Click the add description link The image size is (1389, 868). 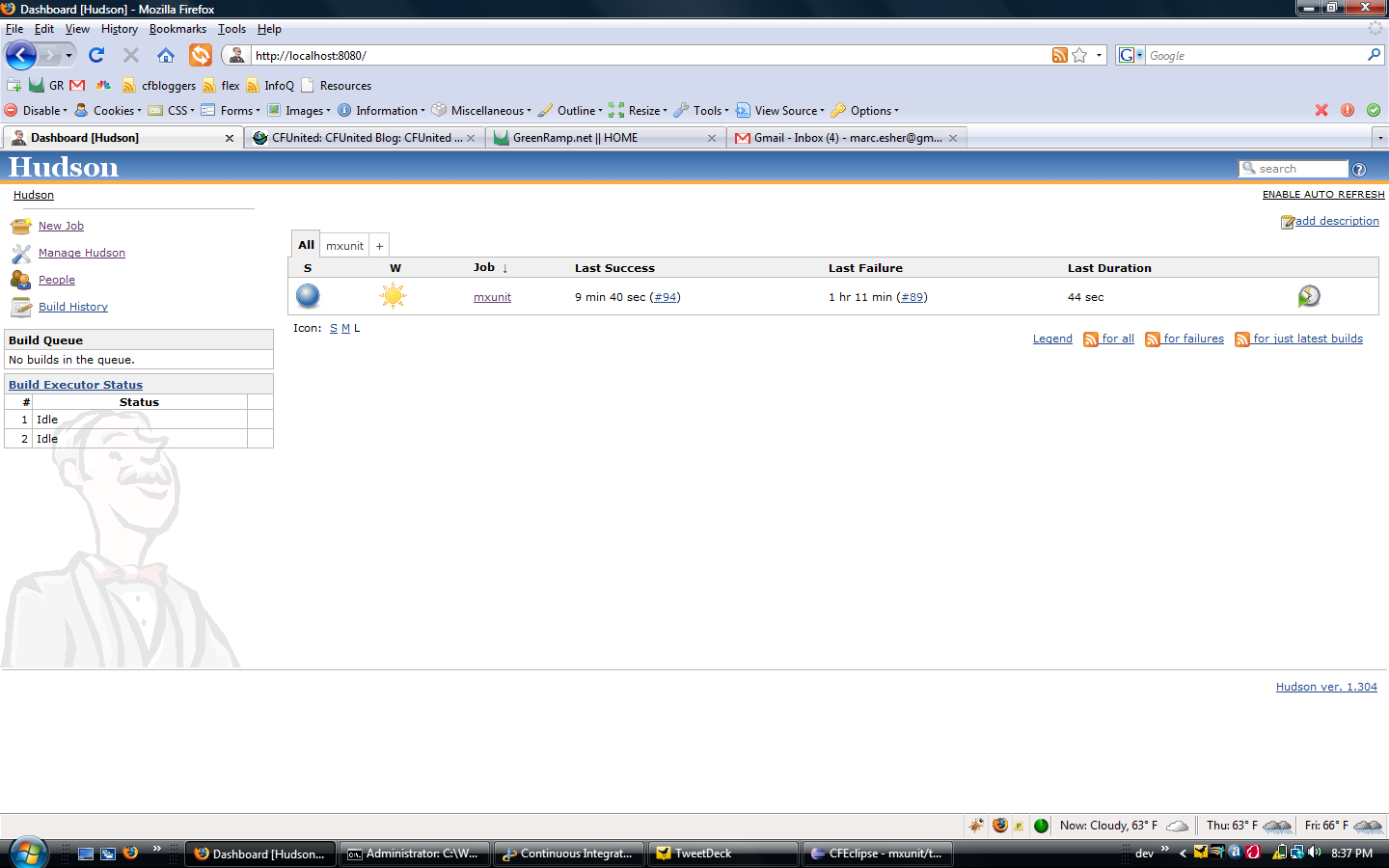pos(1337,221)
